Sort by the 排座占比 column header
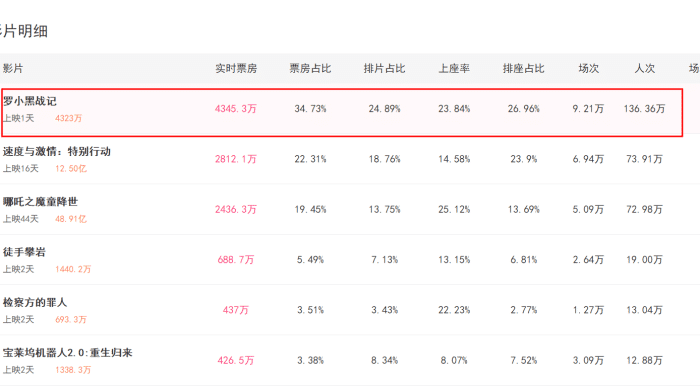Screen dimensions: 700x387 [524, 69]
